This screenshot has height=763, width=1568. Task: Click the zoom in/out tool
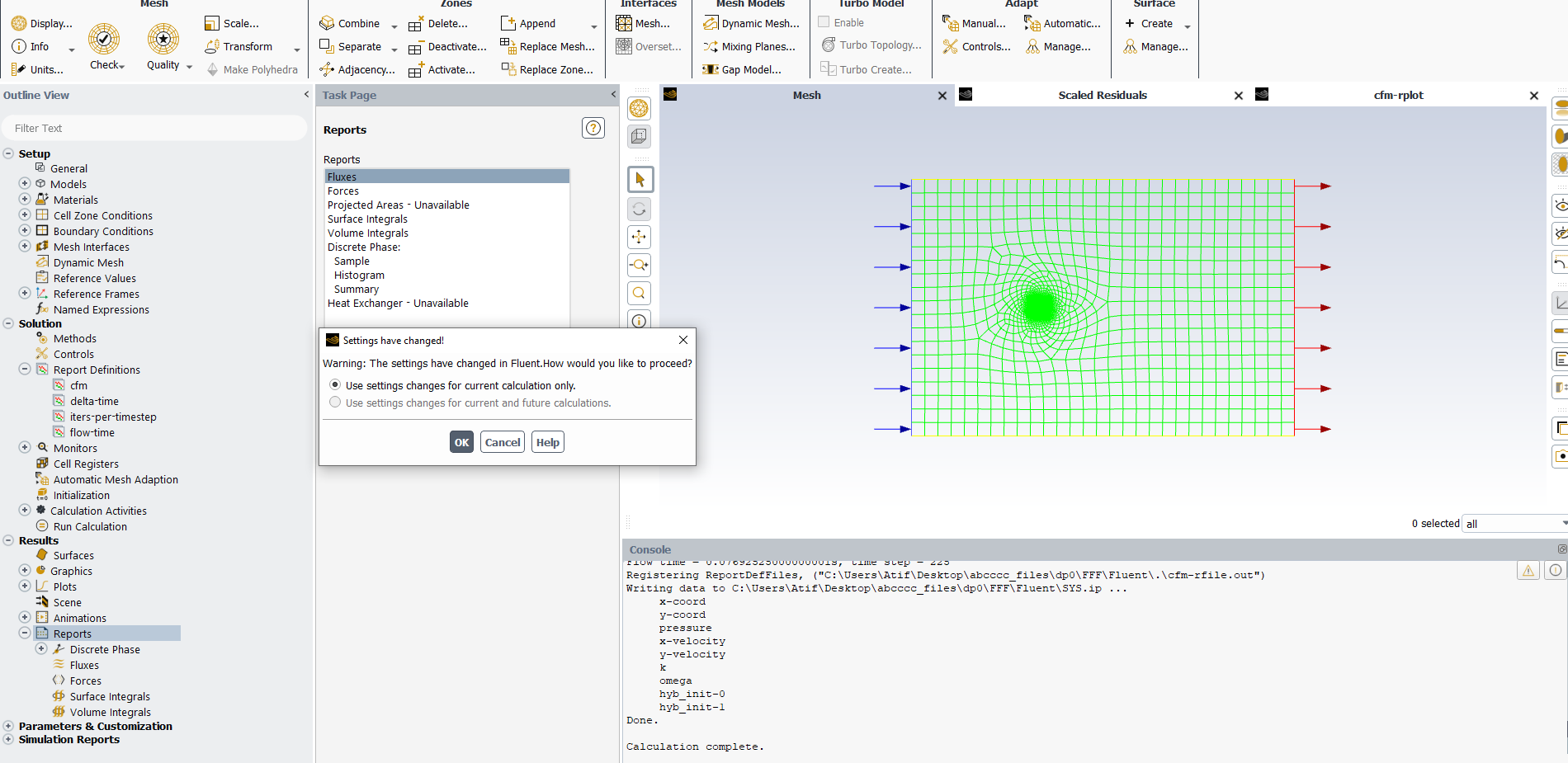[x=639, y=266]
